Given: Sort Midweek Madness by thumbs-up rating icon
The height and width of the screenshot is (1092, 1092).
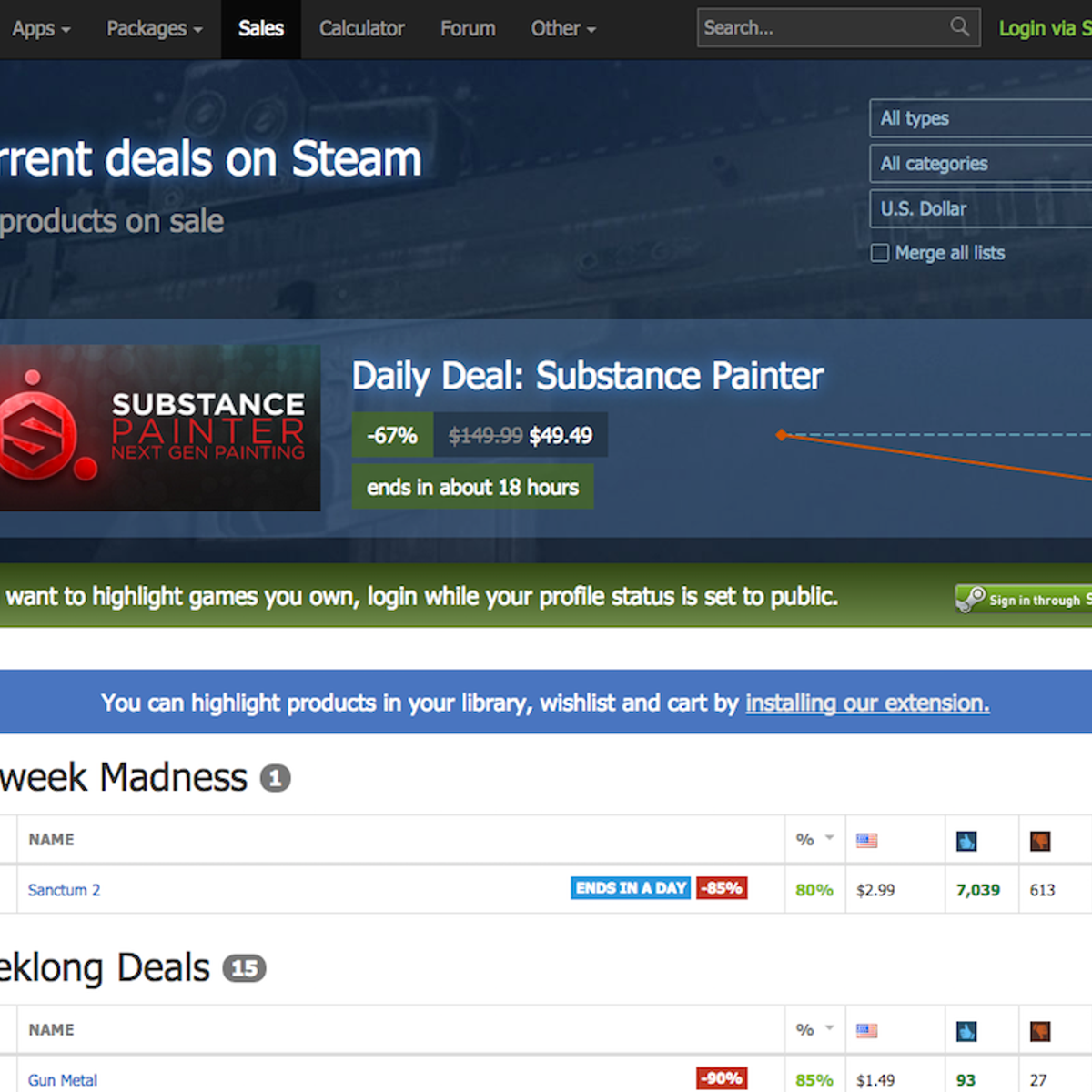Looking at the screenshot, I should (966, 841).
